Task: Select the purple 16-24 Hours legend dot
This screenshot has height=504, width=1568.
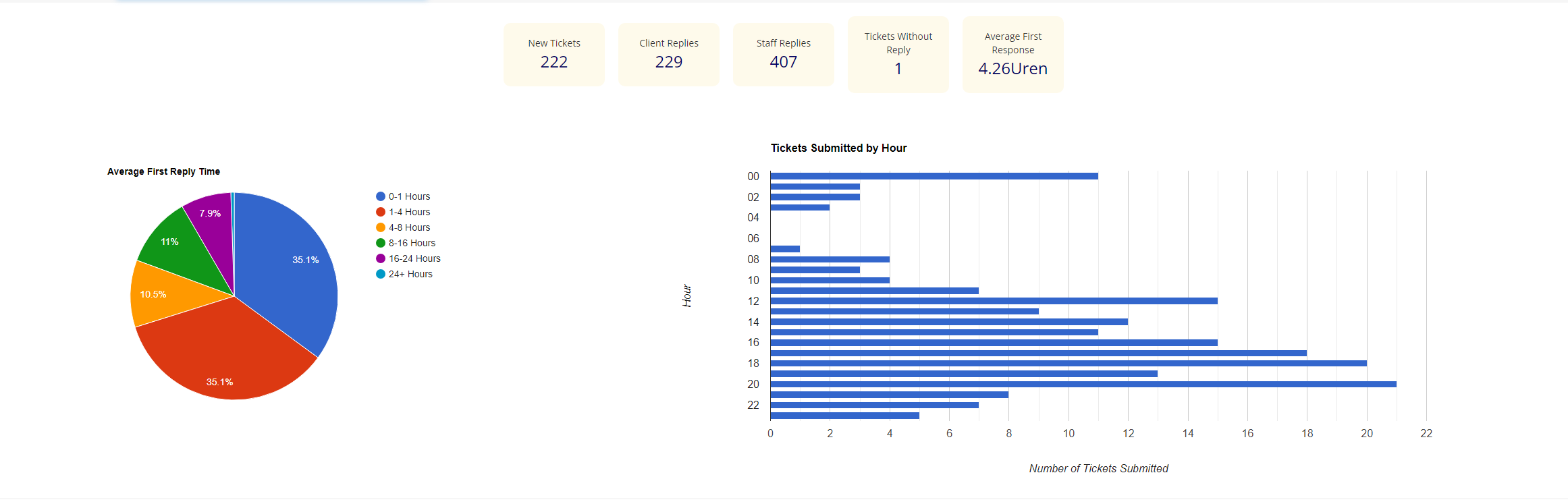Action: click(x=381, y=258)
